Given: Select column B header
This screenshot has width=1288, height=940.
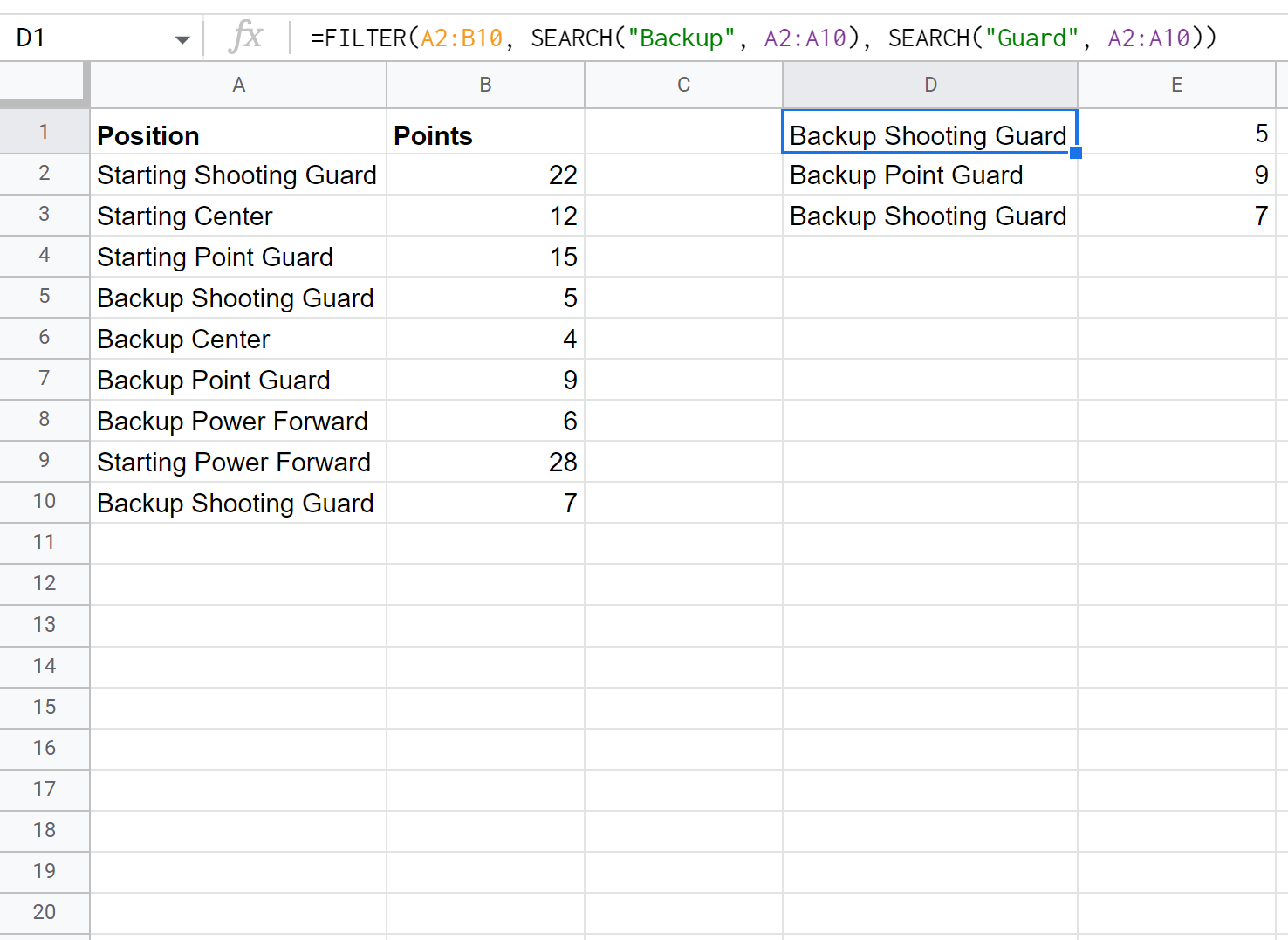Looking at the screenshot, I should (x=485, y=85).
